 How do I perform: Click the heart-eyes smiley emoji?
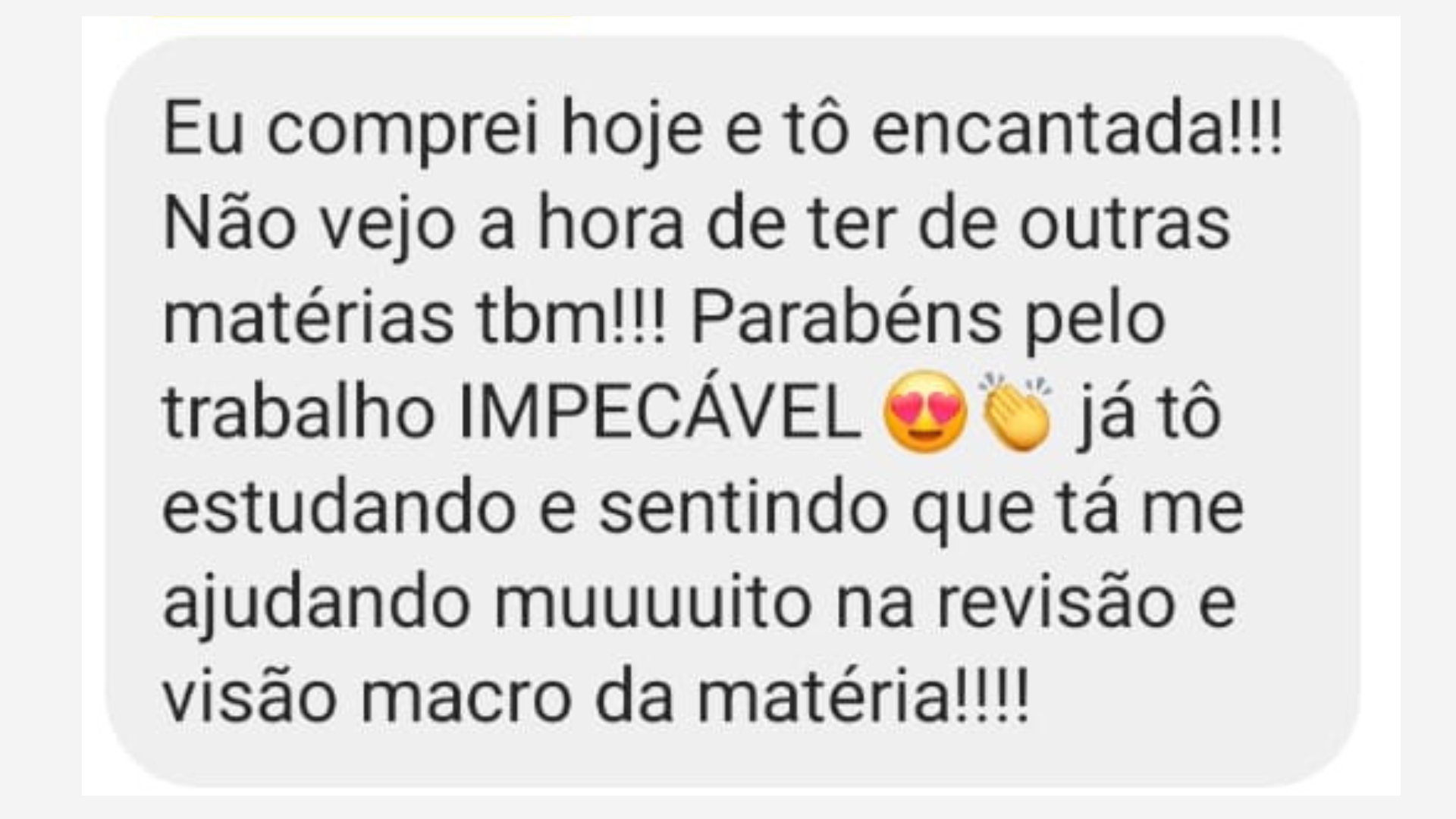[926, 413]
